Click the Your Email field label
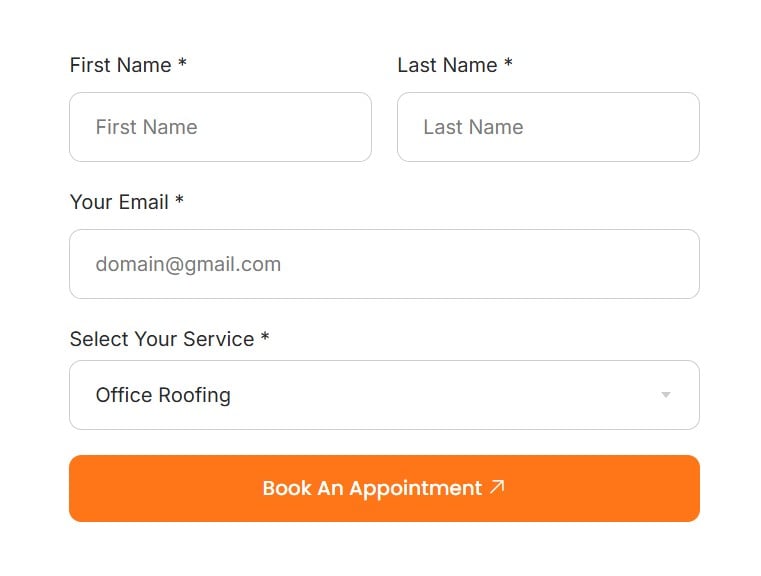Screen dimensions: 761x576 click(x=119, y=202)
